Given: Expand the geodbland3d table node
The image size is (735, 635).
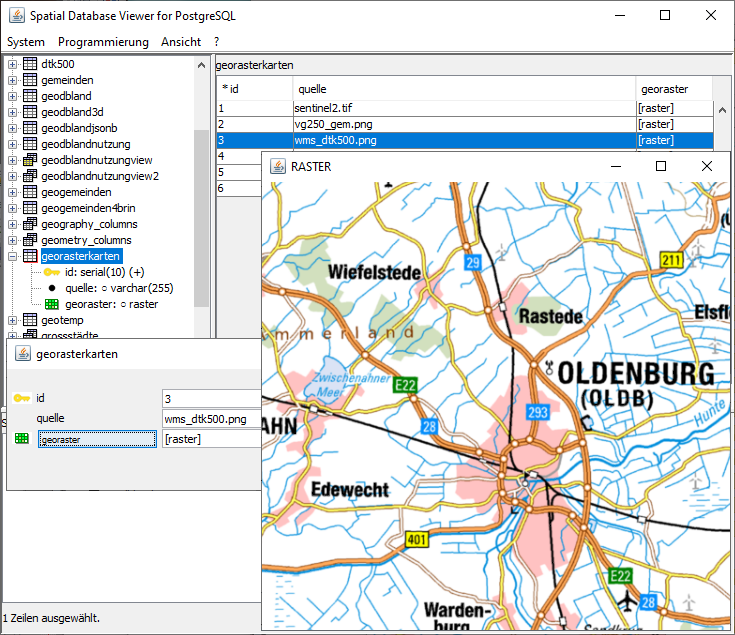Looking at the screenshot, I should click(13, 112).
